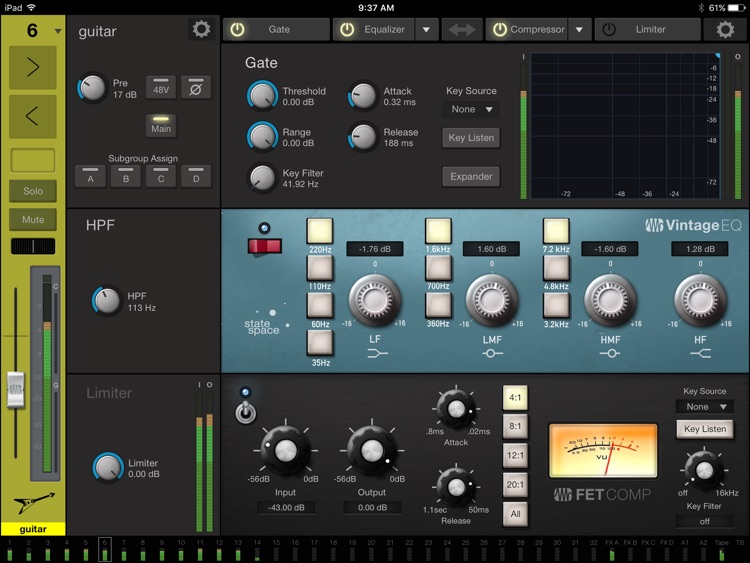
Task: Click the channel fader handle
Action: (16, 389)
